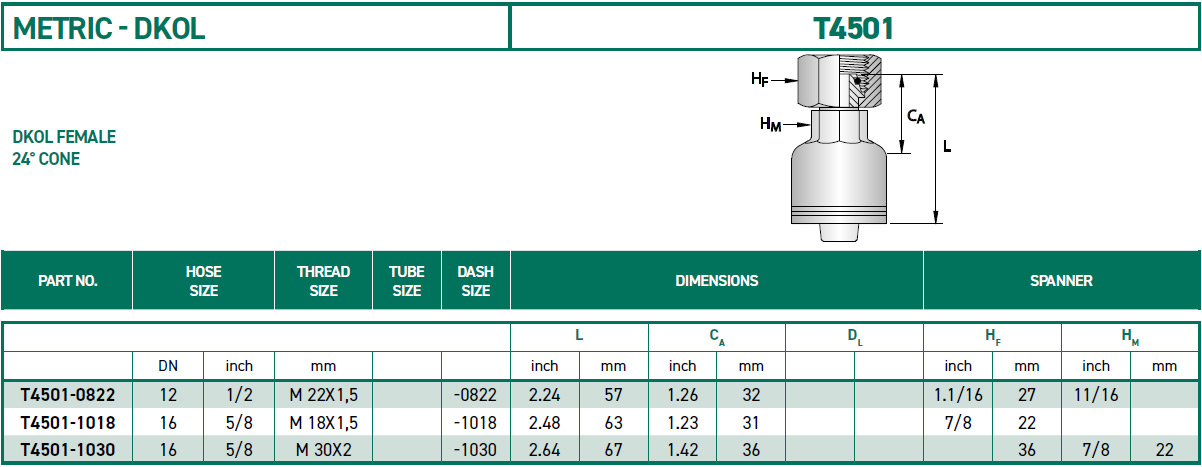Image resolution: width=1202 pixels, height=467 pixels.
Task: Click the T4501 series title
Action: pos(854,28)
